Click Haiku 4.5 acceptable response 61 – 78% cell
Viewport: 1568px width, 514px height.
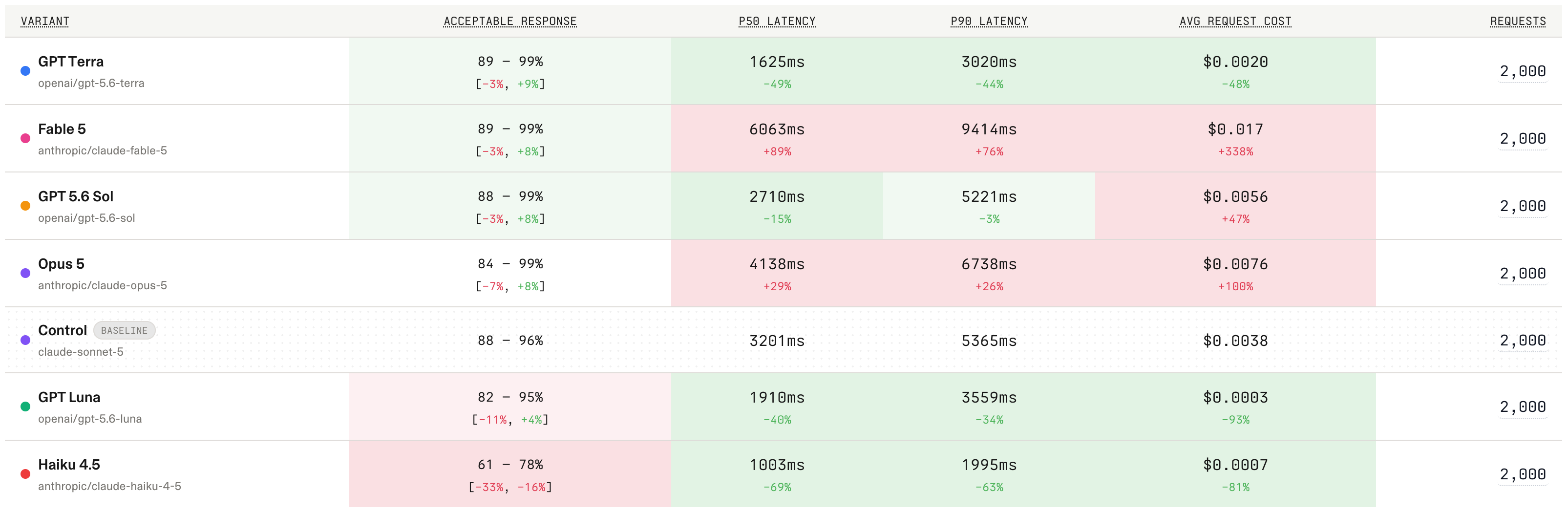click(510, 474)
